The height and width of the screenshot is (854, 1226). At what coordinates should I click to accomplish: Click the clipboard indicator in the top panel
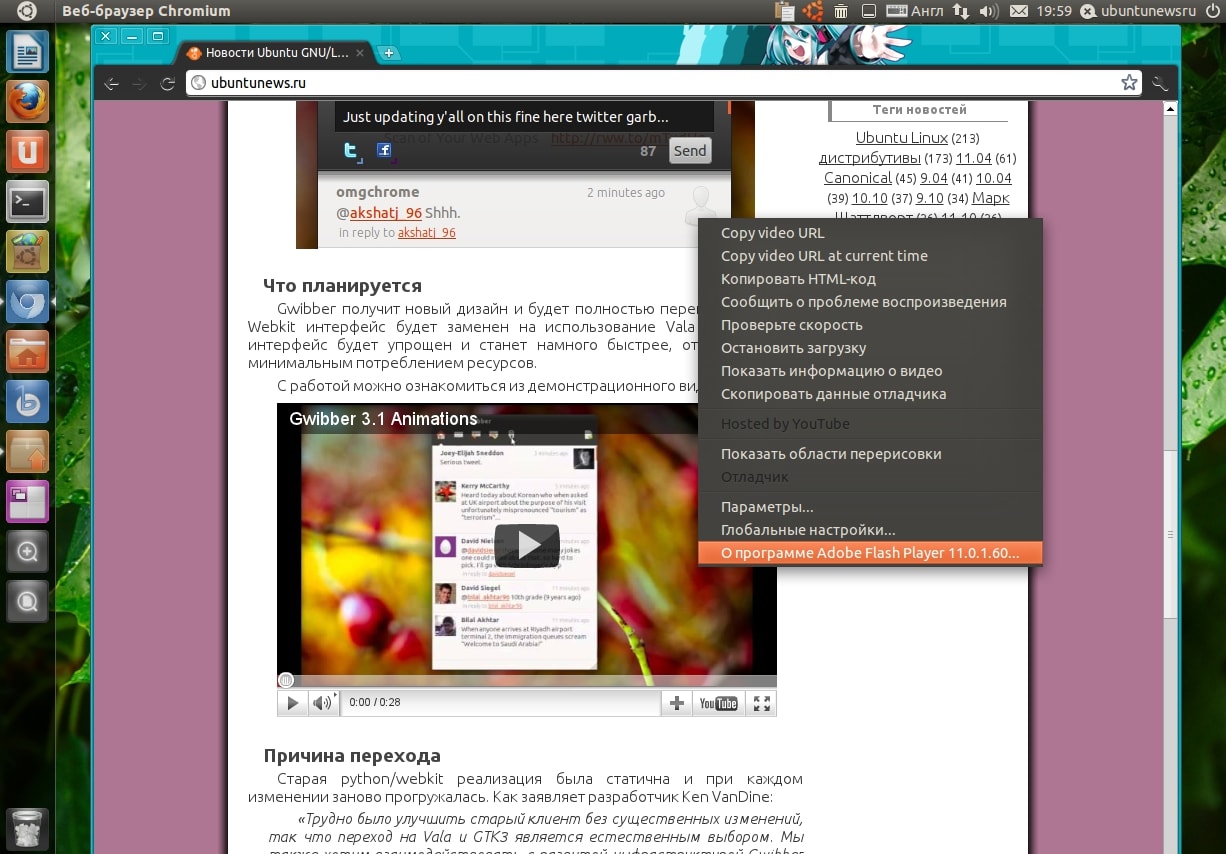tap(785, 11)
